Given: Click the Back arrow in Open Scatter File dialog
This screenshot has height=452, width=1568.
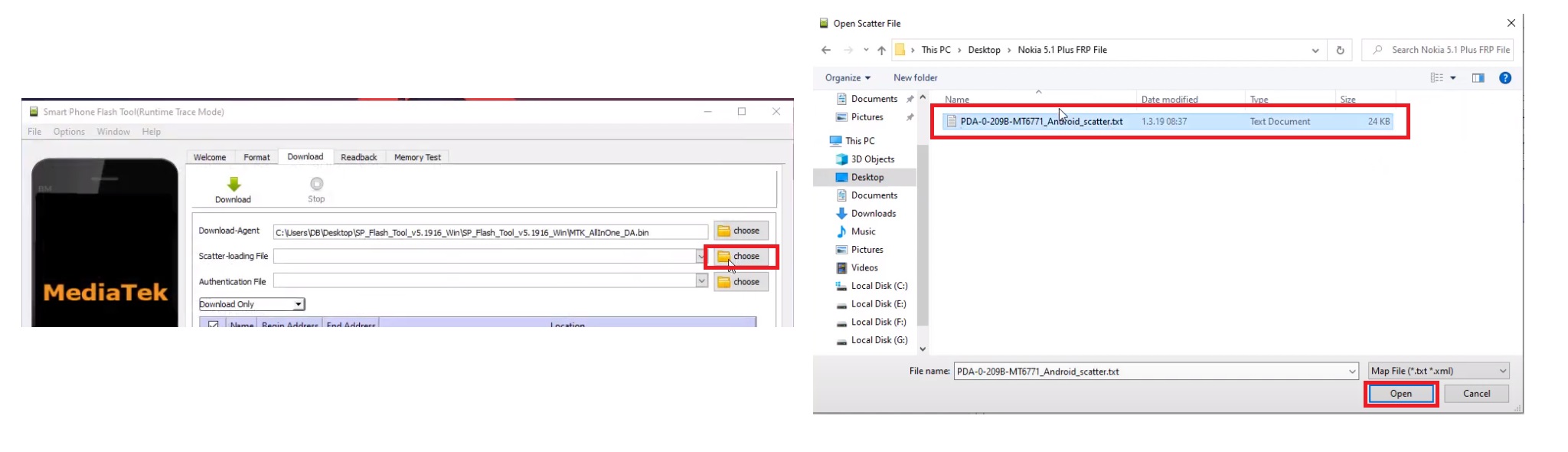Looking at the screenshot, I should coord(826,50).
